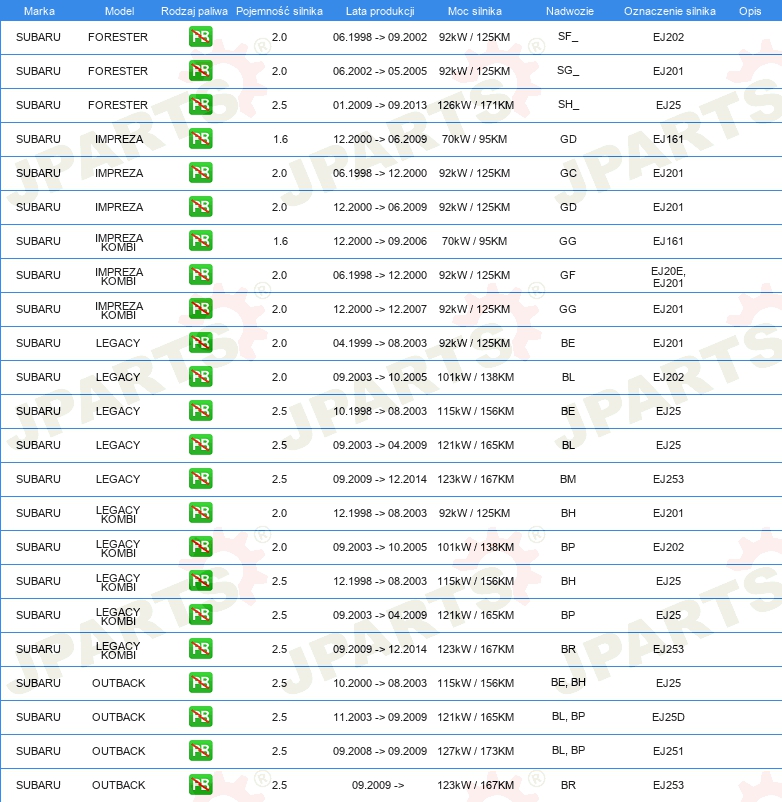The width and height of the screenshot is (782, 802).
Task: Click the Lata produkcji column header
Action: (x=380, y=11)
